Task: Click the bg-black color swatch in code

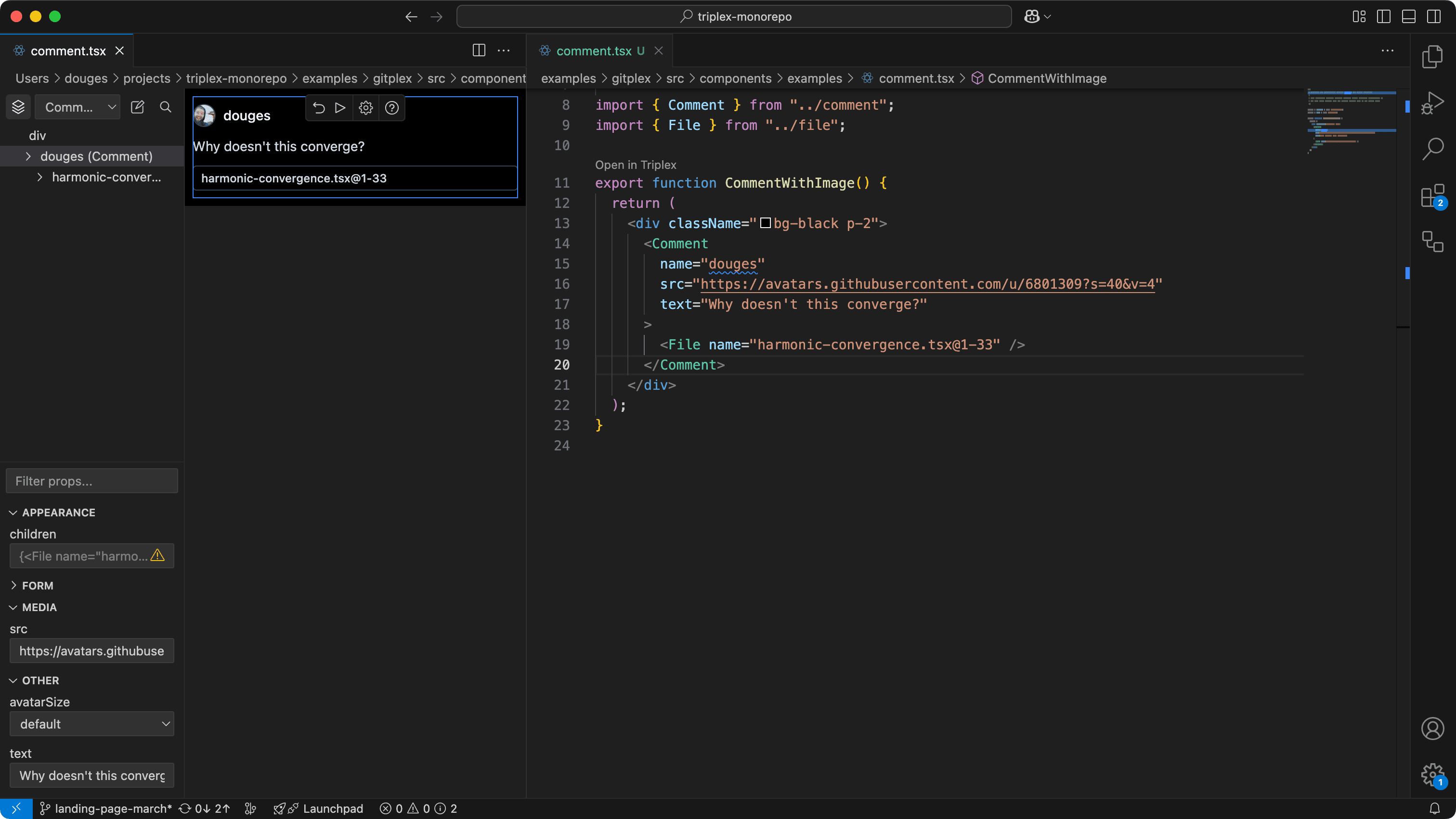Action: (x=765, y=223)
